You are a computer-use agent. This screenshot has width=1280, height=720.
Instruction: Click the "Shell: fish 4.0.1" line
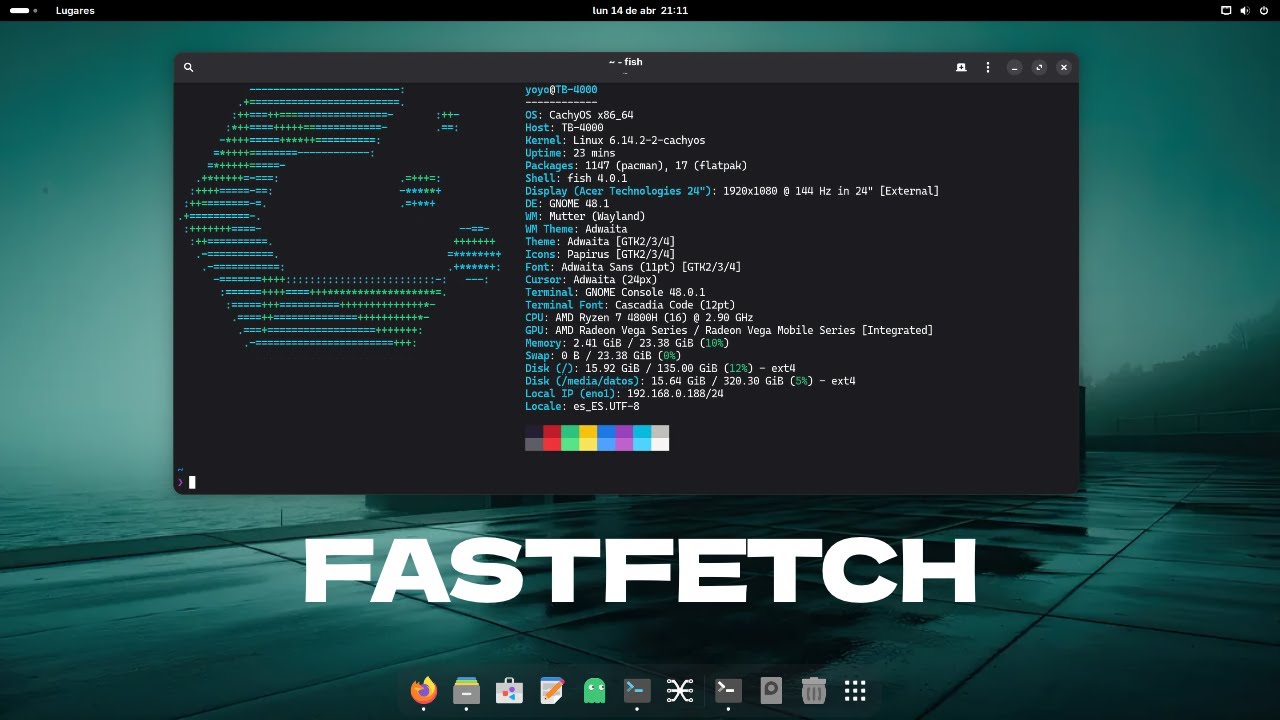pyautogui.click(x=576, y=178)
